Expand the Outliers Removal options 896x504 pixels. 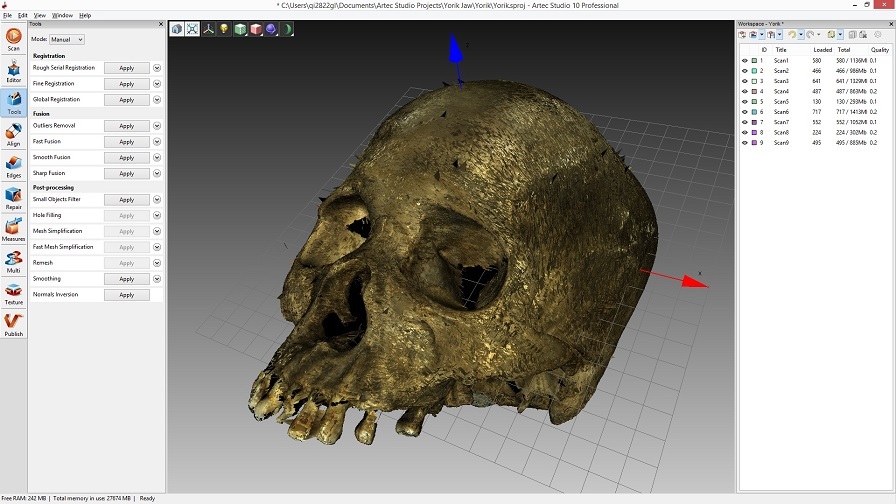(x=157, y=126)
